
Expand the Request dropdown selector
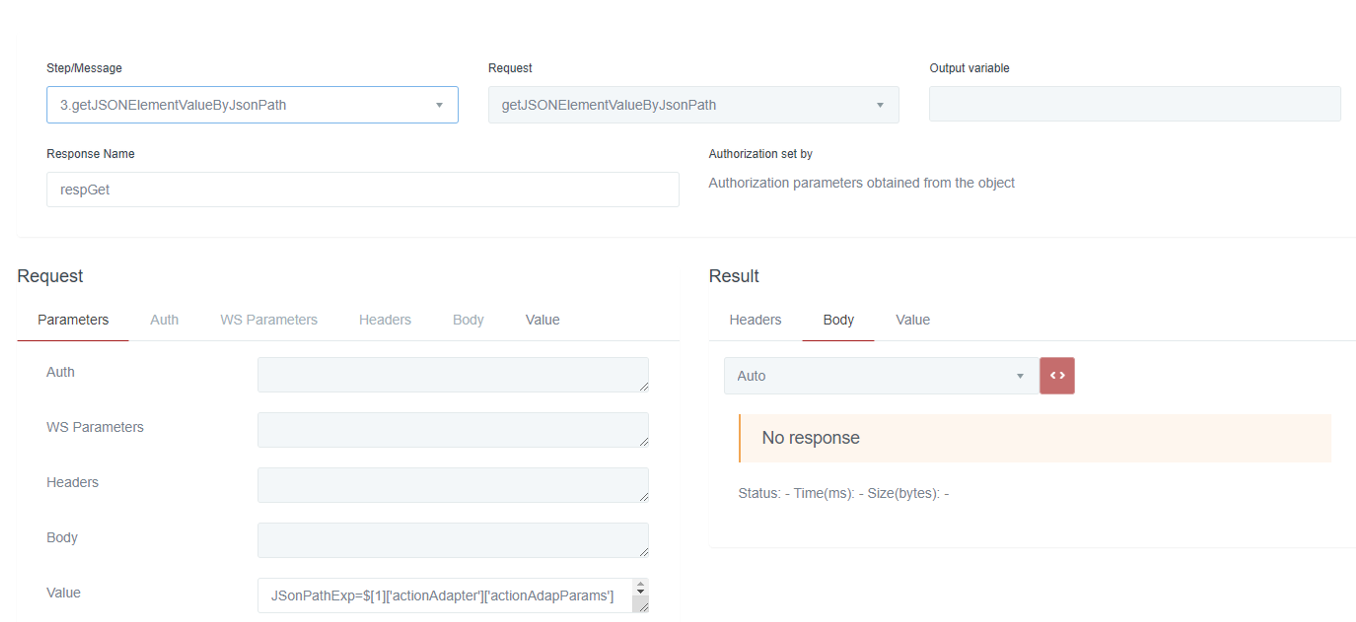(x=693, y=105)
